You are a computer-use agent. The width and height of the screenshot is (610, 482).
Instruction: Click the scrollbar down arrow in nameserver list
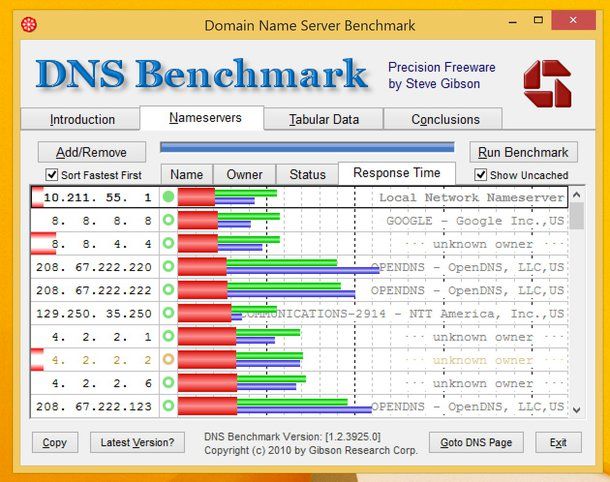577,410
